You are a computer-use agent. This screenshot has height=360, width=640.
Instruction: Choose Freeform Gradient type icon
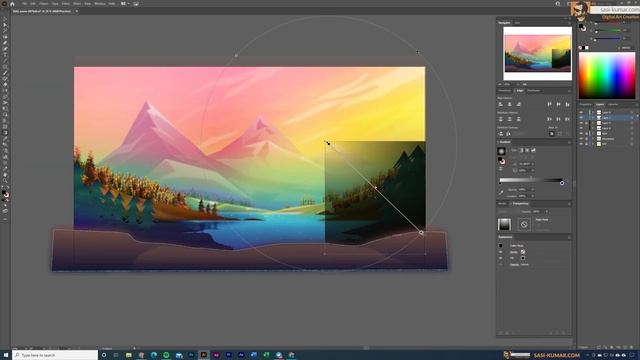click(x=533, y=150)
